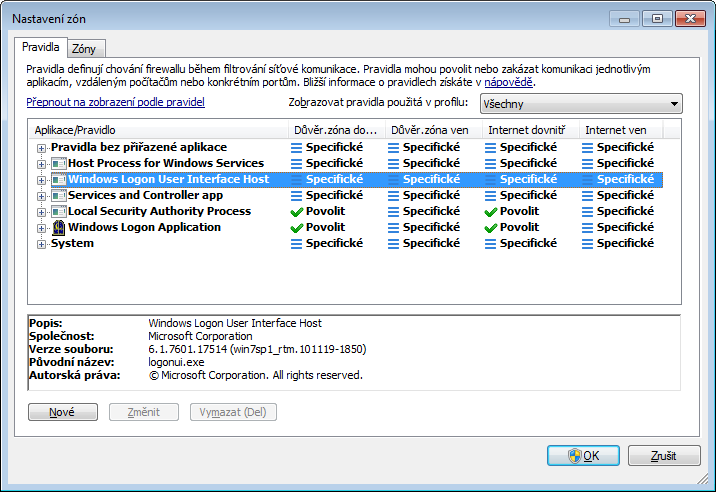Click the logonui.exe original name text

176,362
